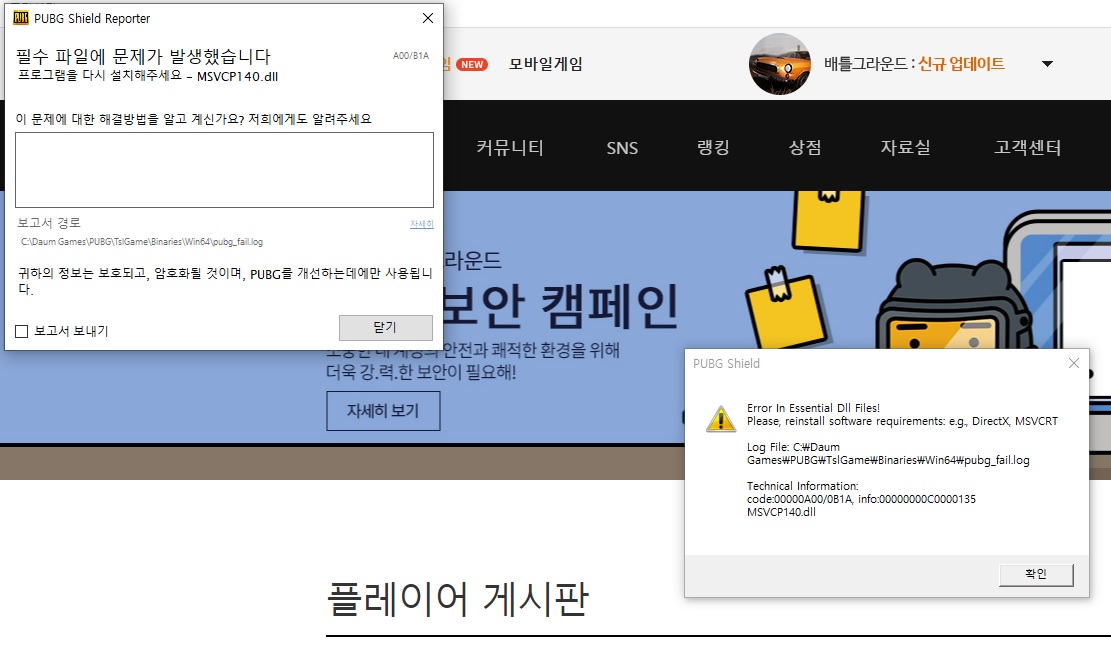Image resolution: width=1111 pixels, height=655 pixels.
Task: Open the 랭킹 menu item
Action: 713,147
